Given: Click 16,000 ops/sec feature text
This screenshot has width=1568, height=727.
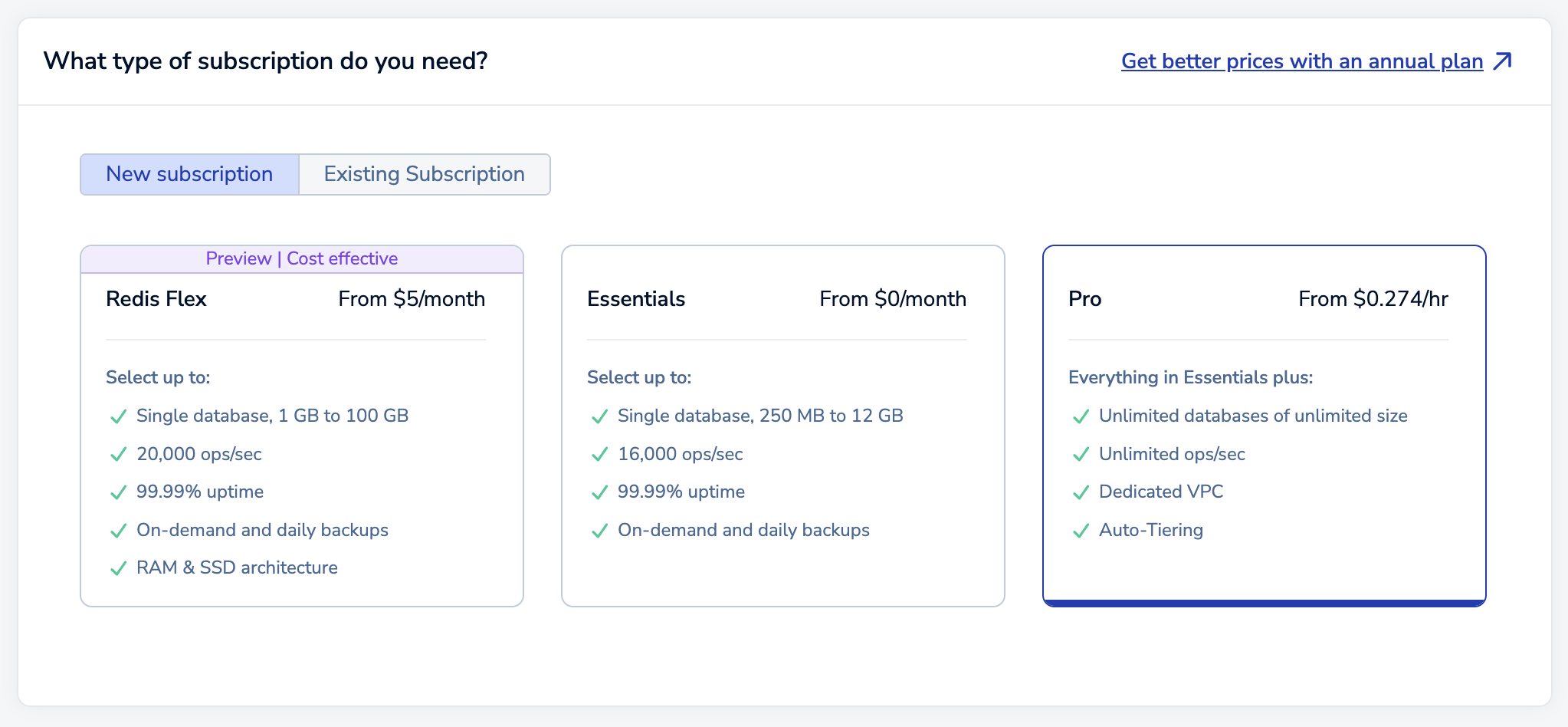Looking at the screenshot, I should tap(681, 454).
